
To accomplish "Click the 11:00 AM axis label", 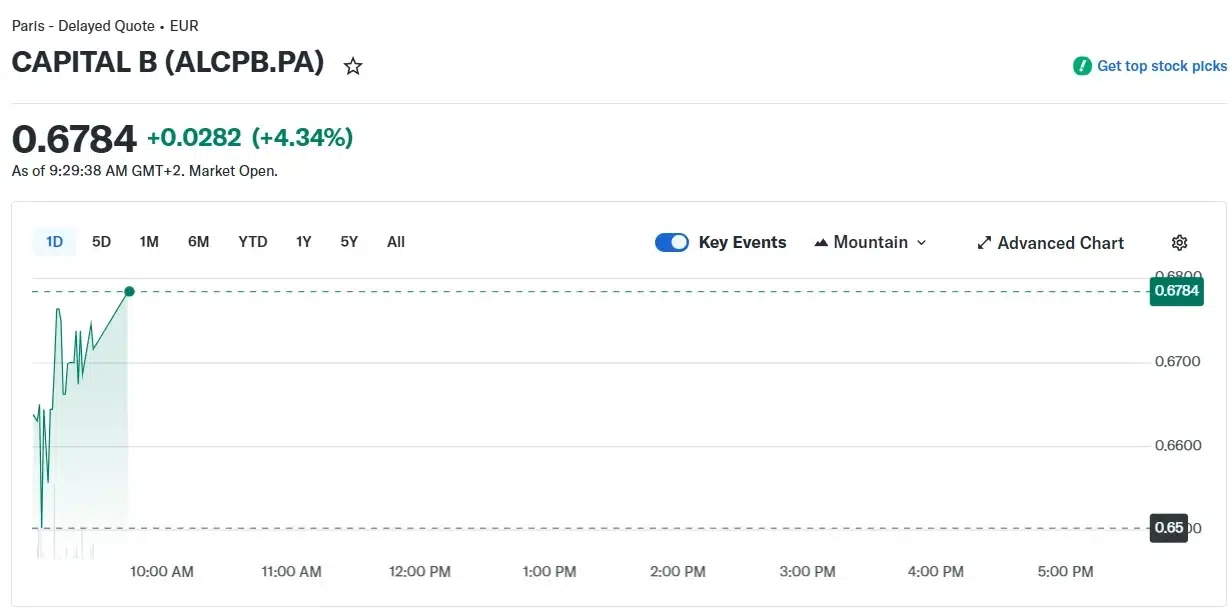I will tap(291, 572).
